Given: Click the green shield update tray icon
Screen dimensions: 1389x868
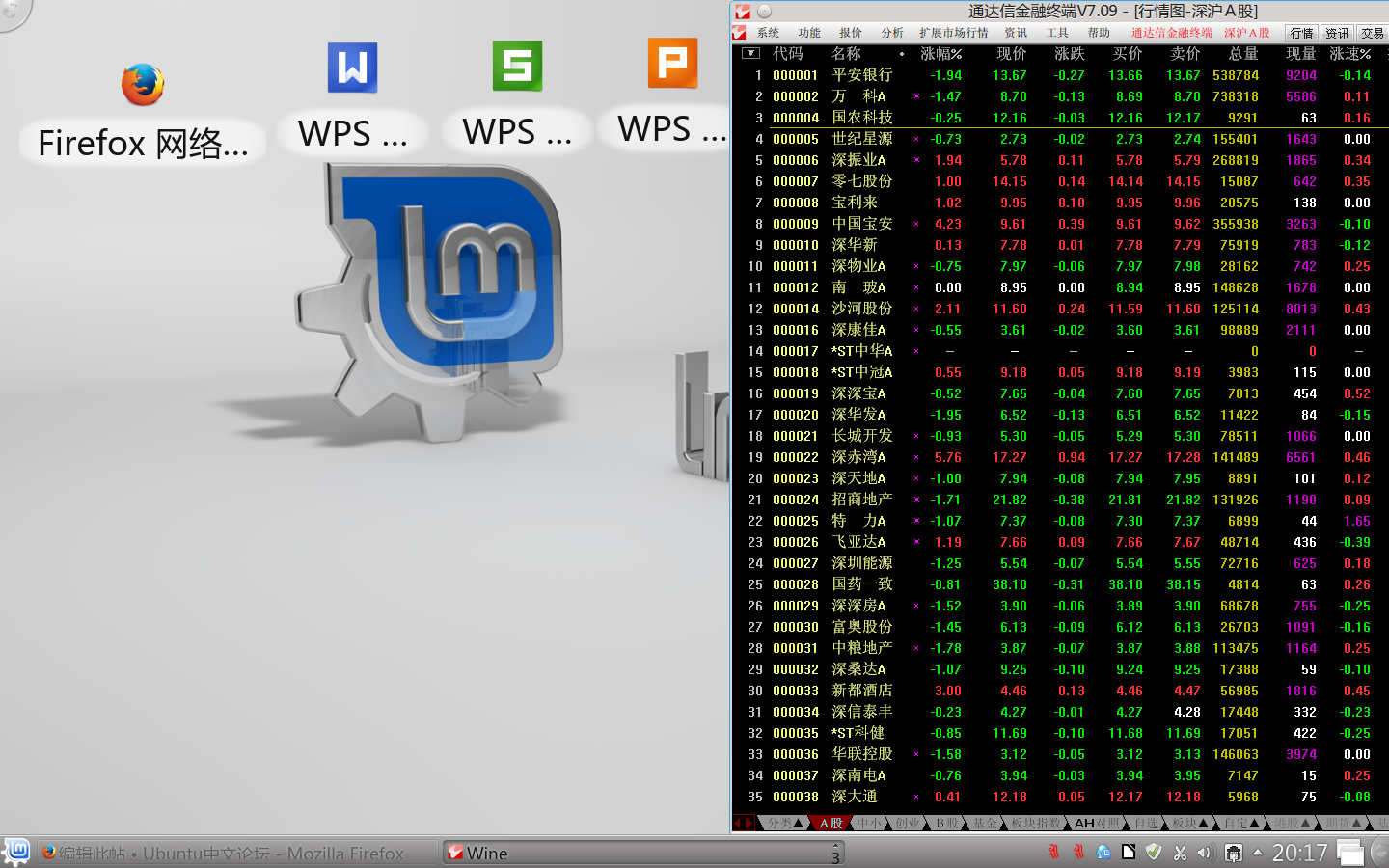Looking at the screenshot, I should [1154, 852].
